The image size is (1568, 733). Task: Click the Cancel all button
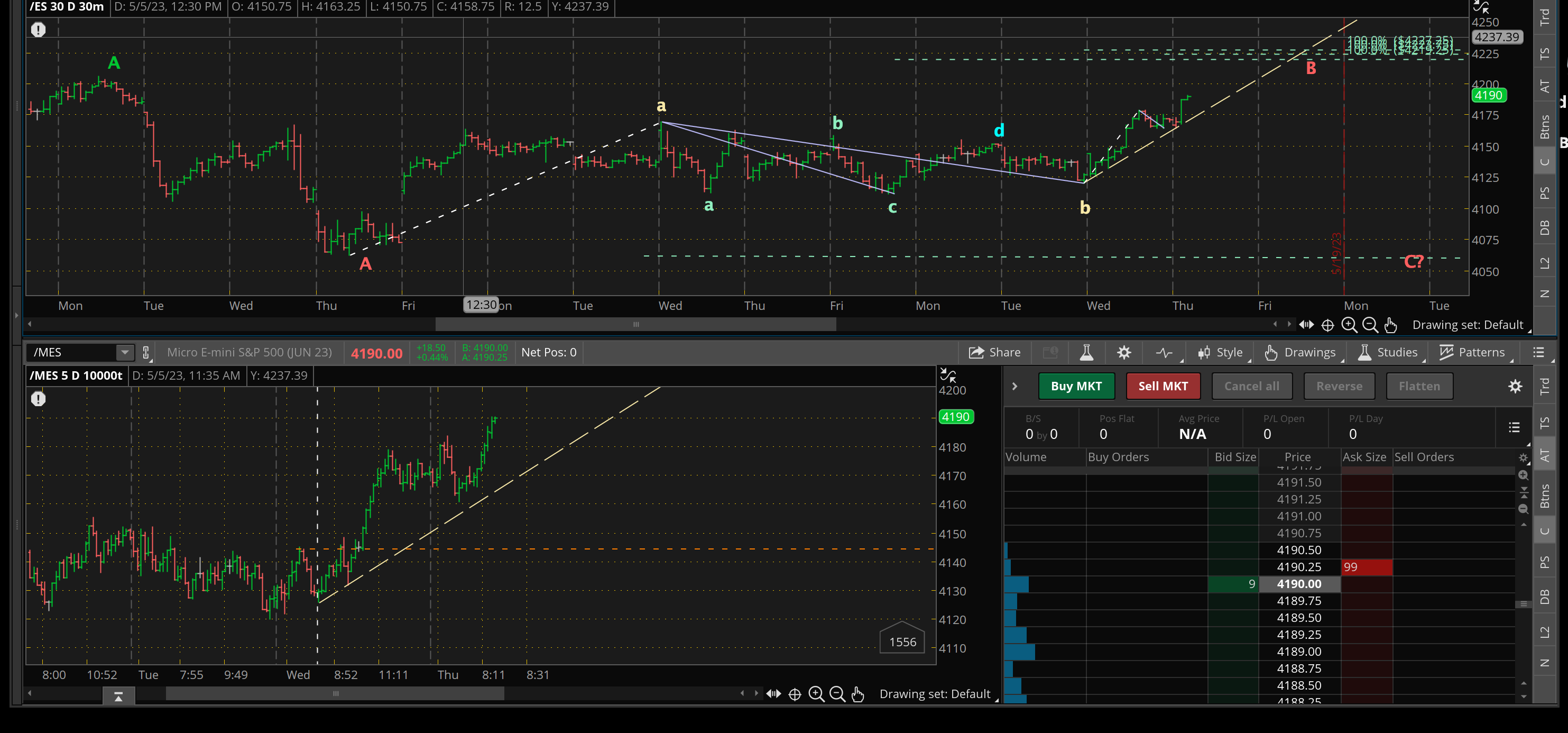tap(1251, 386)
